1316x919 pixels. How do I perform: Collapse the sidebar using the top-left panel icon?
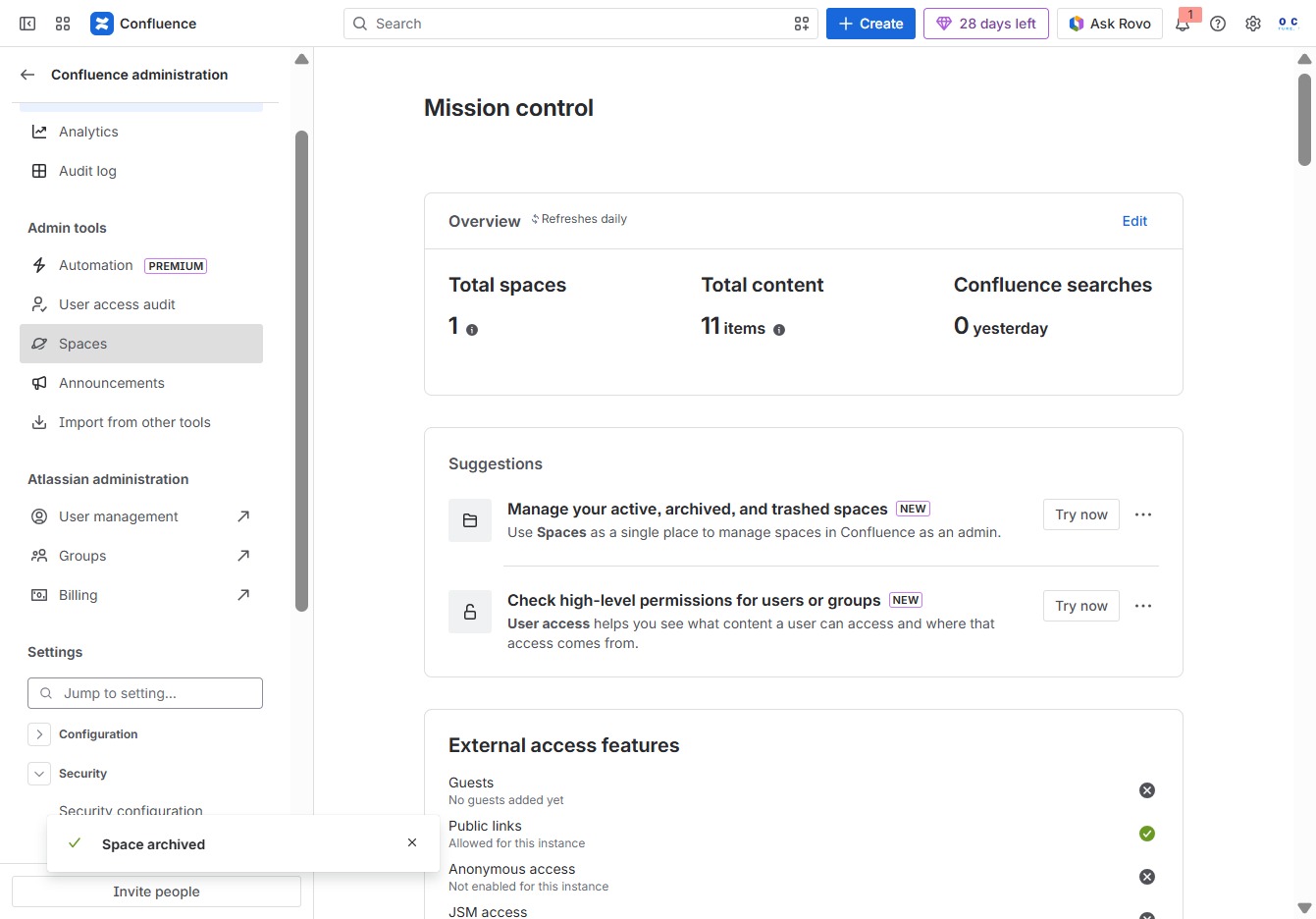coord(27,24)
